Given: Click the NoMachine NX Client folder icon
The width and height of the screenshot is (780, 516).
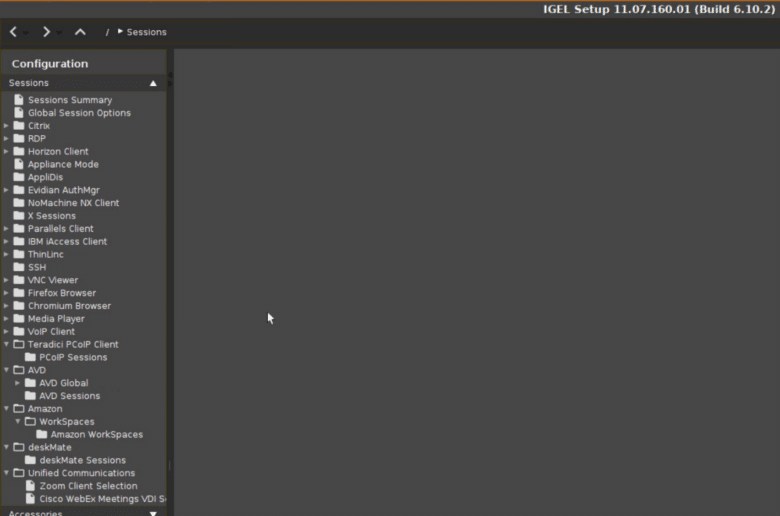Looking at the screenshot, I should pyautogui.click(x=19, y=203).
